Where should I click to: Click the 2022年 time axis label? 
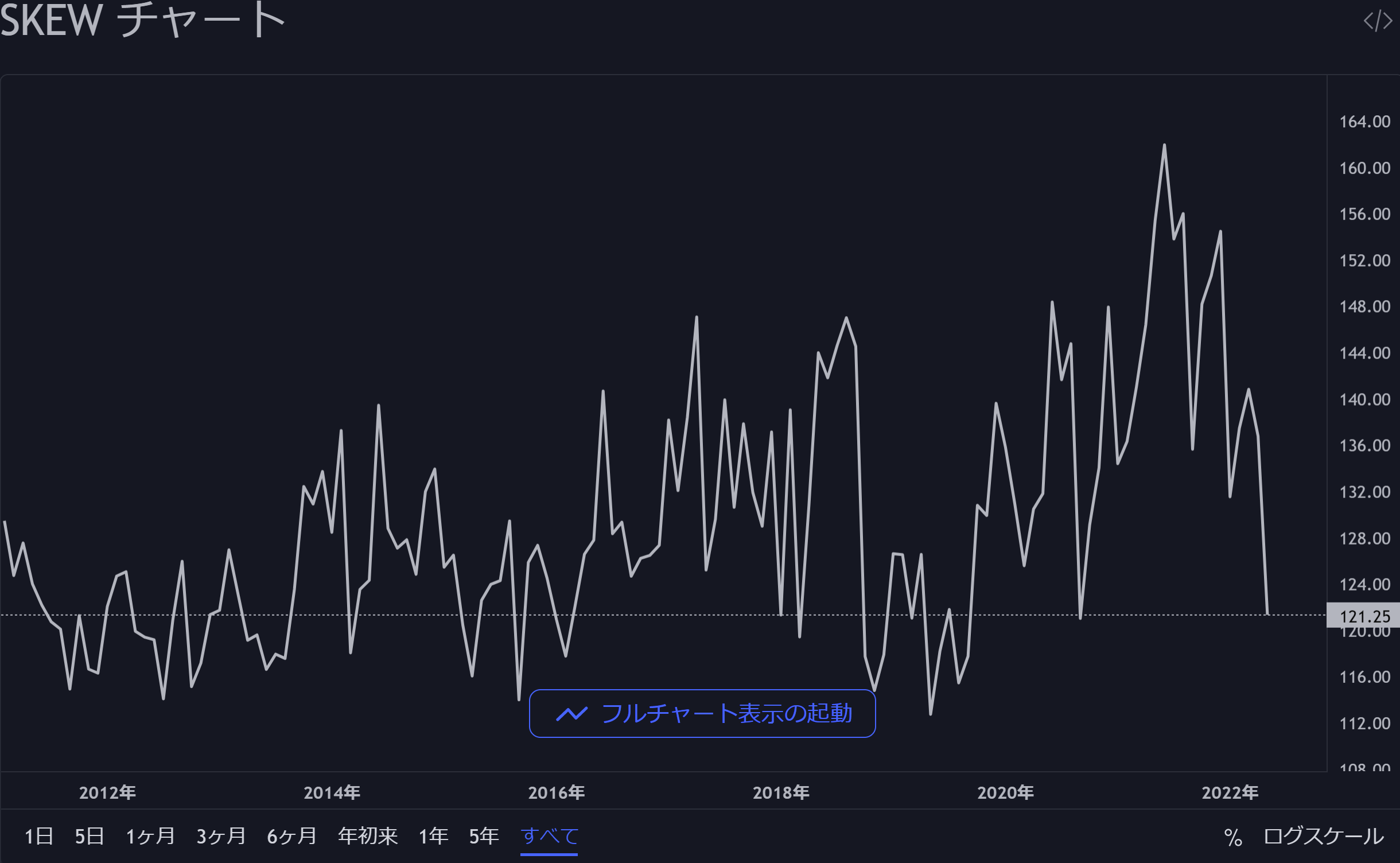(1230, 792)
